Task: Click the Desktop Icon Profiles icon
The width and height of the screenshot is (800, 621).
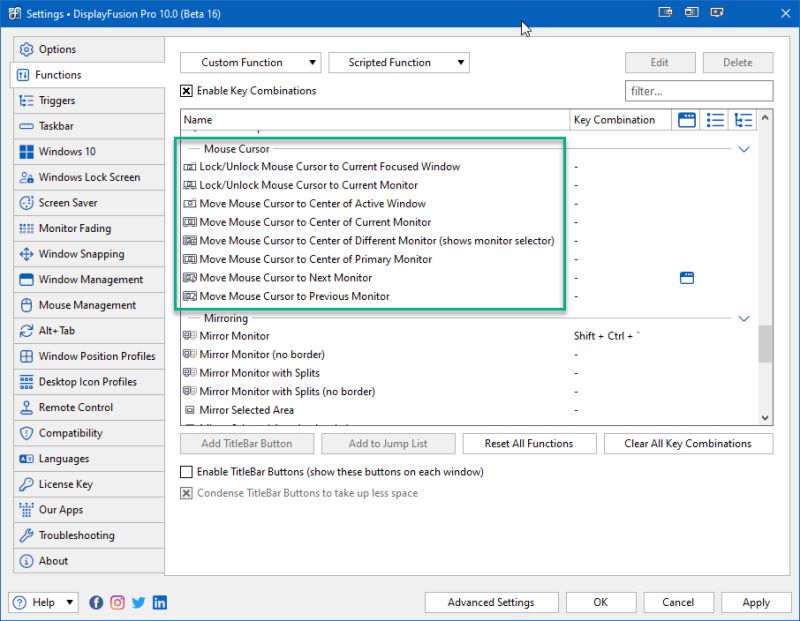Action: coord(27,382)
